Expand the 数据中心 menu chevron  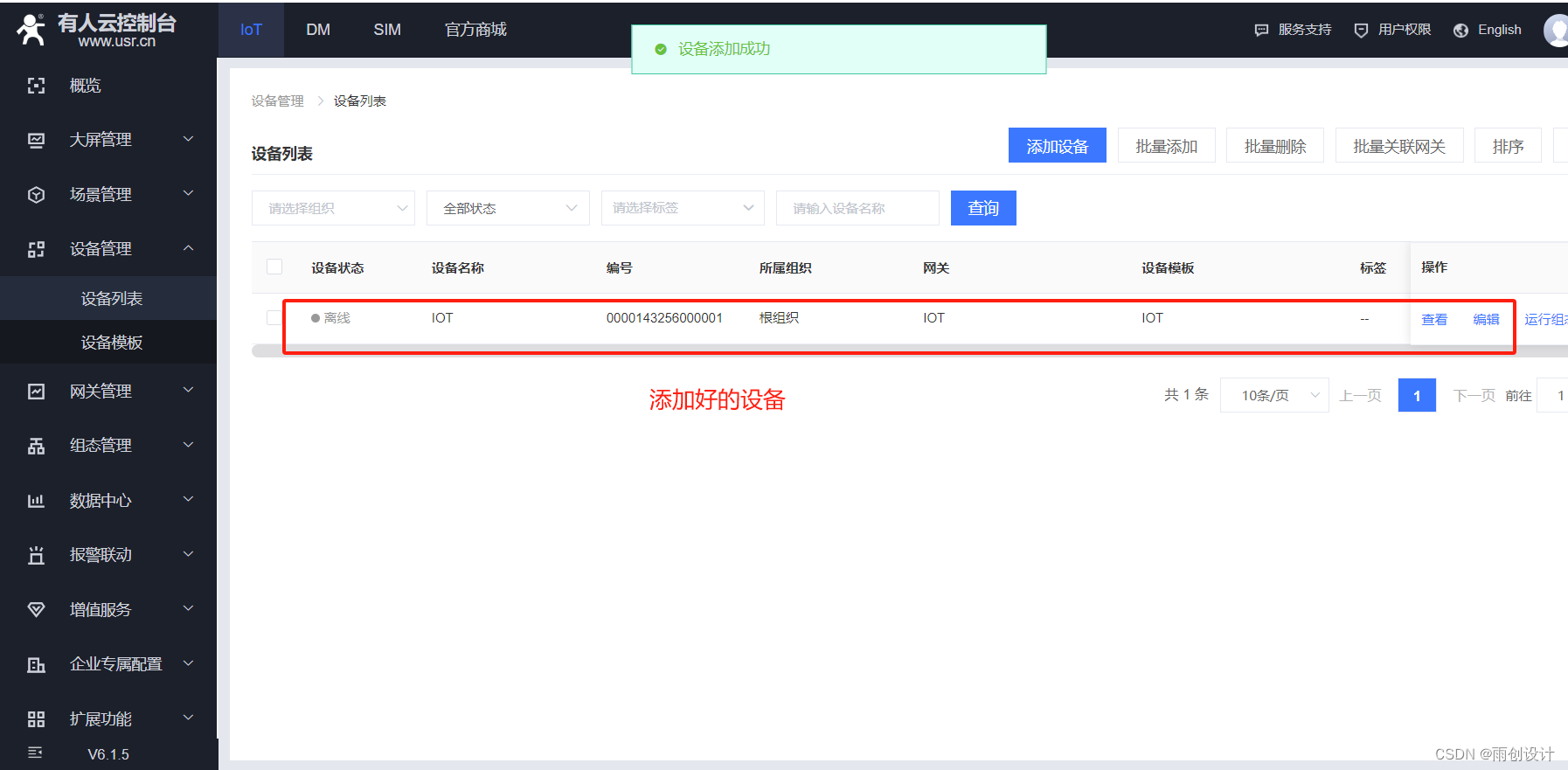click(188, 499)
